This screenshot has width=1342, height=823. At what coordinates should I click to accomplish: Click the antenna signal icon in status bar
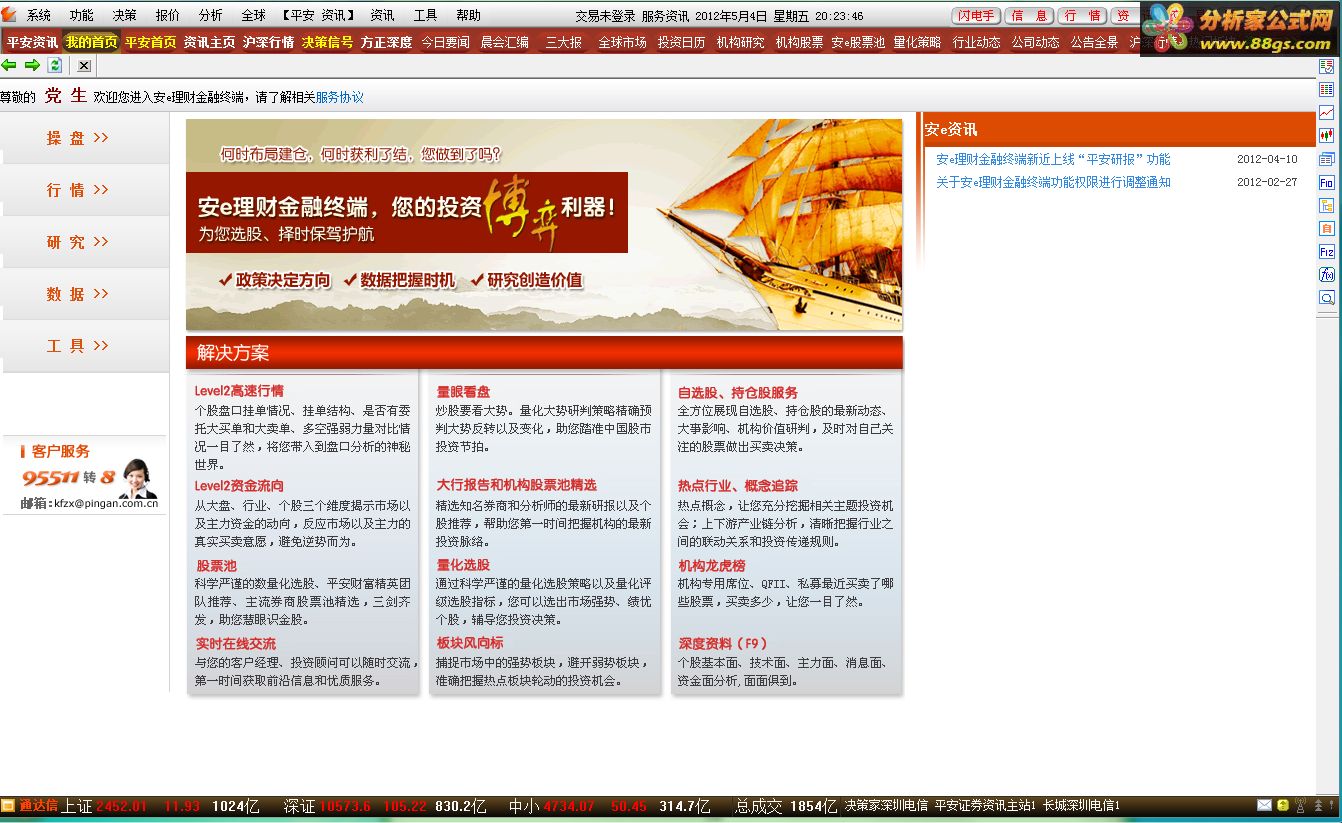click(x=1300, y=805)
